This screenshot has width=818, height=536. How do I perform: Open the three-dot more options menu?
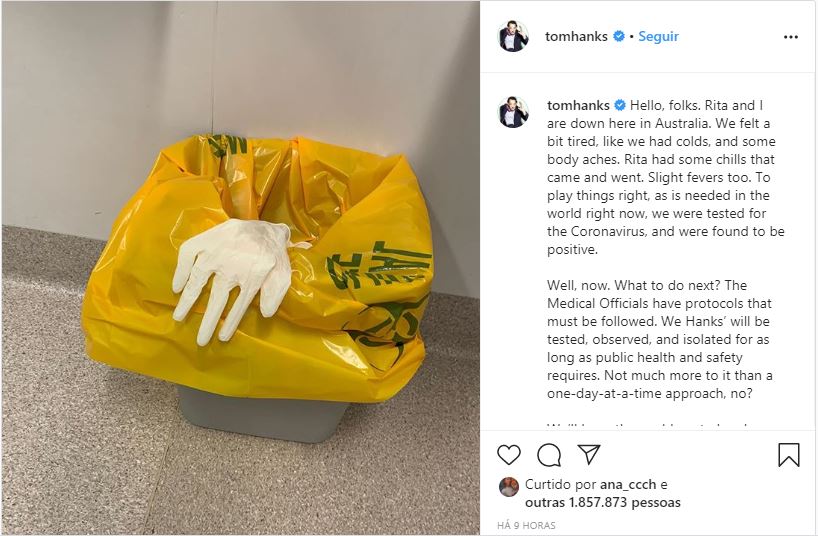[x=791, y=37]
